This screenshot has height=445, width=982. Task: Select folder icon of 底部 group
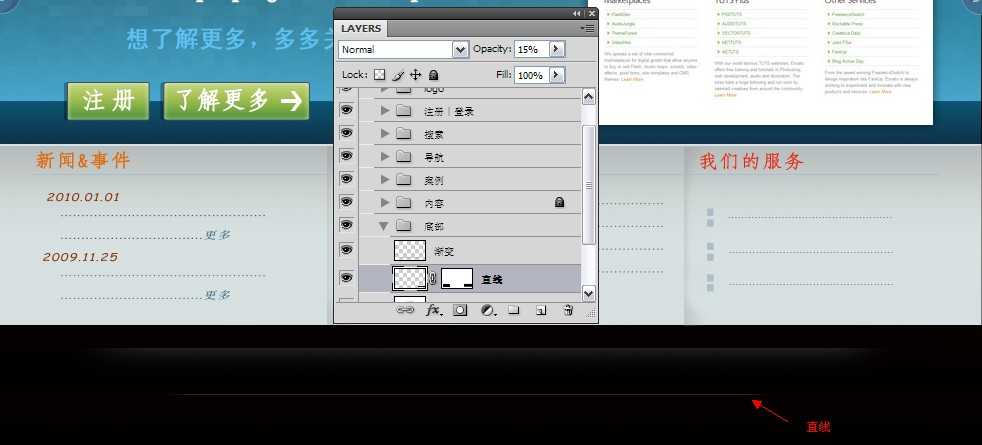(x=403, y=226)
